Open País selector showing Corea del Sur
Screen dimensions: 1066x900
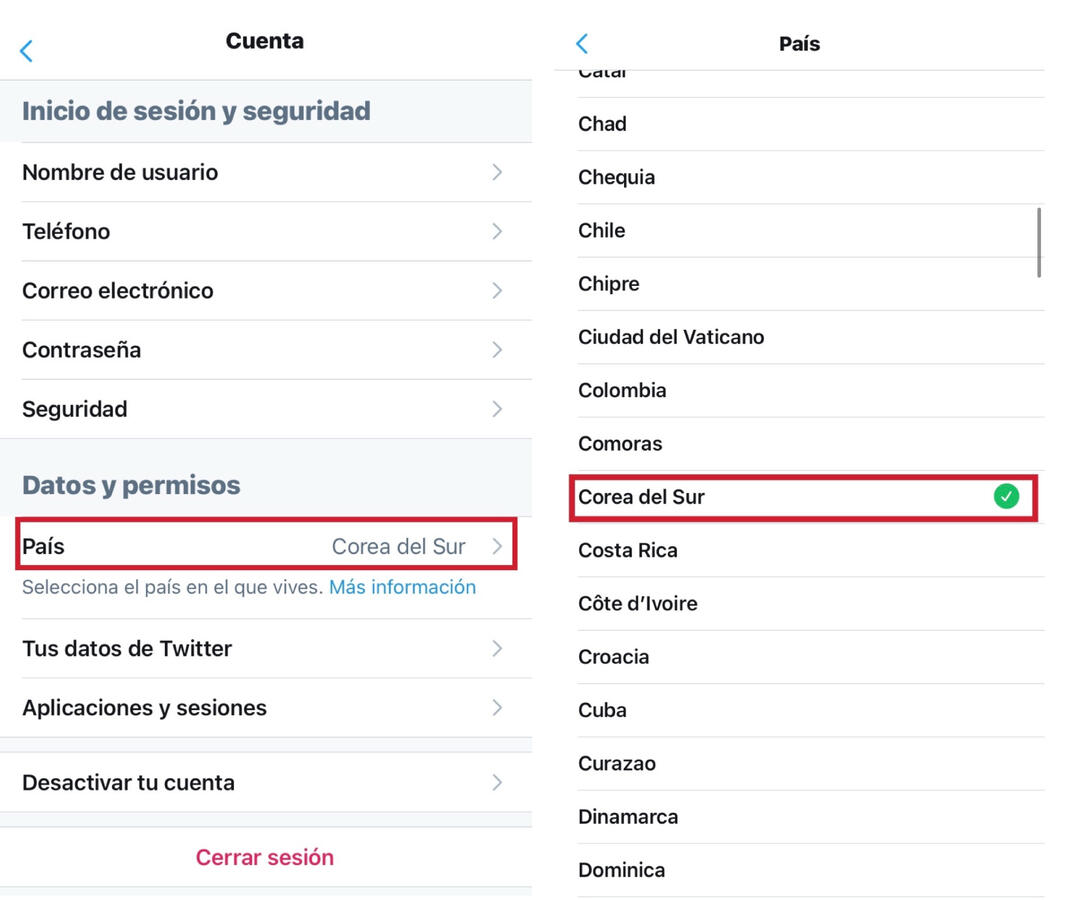click(267, 547)
